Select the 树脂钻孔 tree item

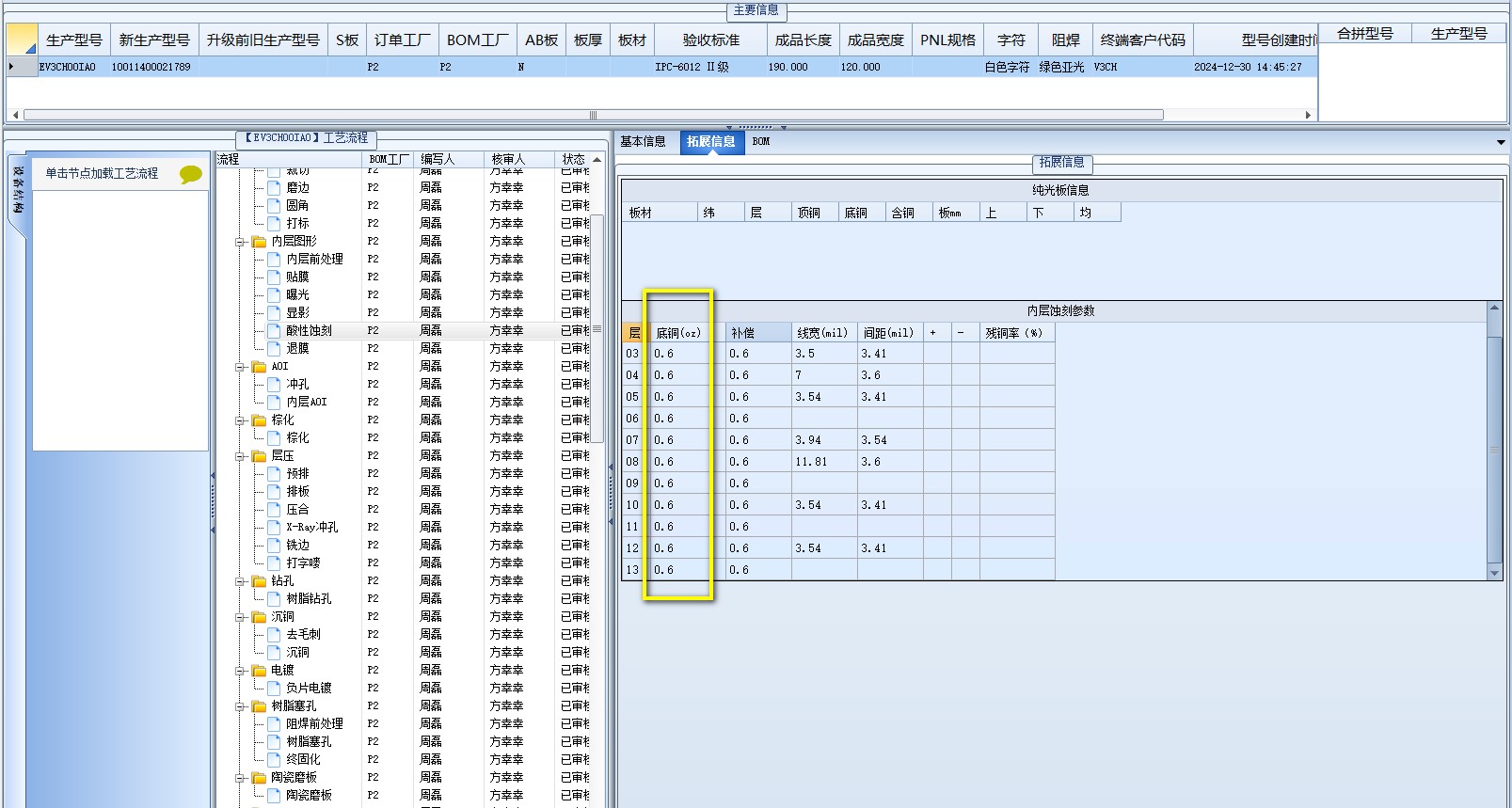tap(309, 599)
